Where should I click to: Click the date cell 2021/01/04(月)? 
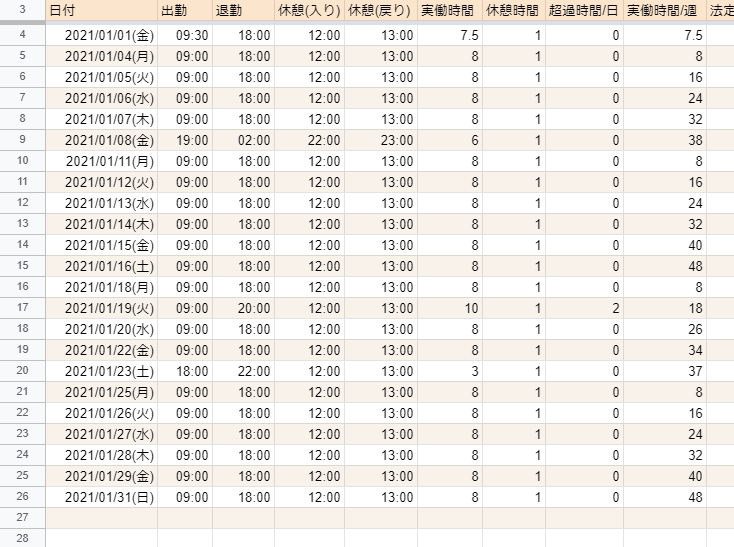click(101, 56)
